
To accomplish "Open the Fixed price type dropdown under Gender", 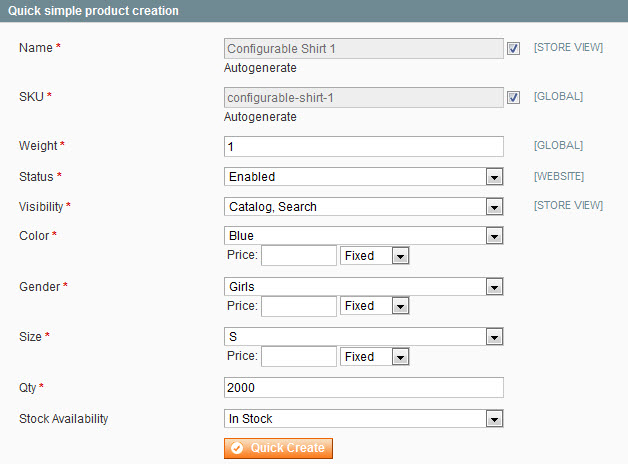I will [374, 306].
